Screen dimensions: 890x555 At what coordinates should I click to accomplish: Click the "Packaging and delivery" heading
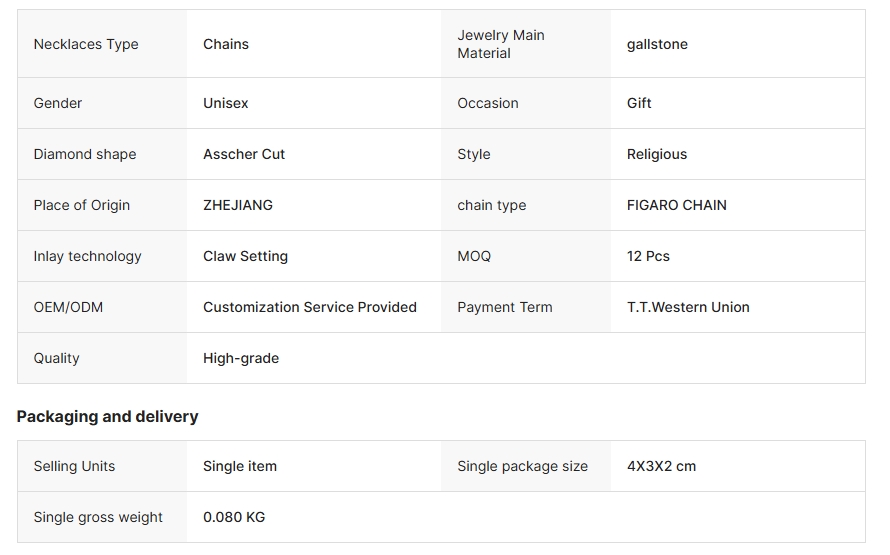click(x=108, y=416)
